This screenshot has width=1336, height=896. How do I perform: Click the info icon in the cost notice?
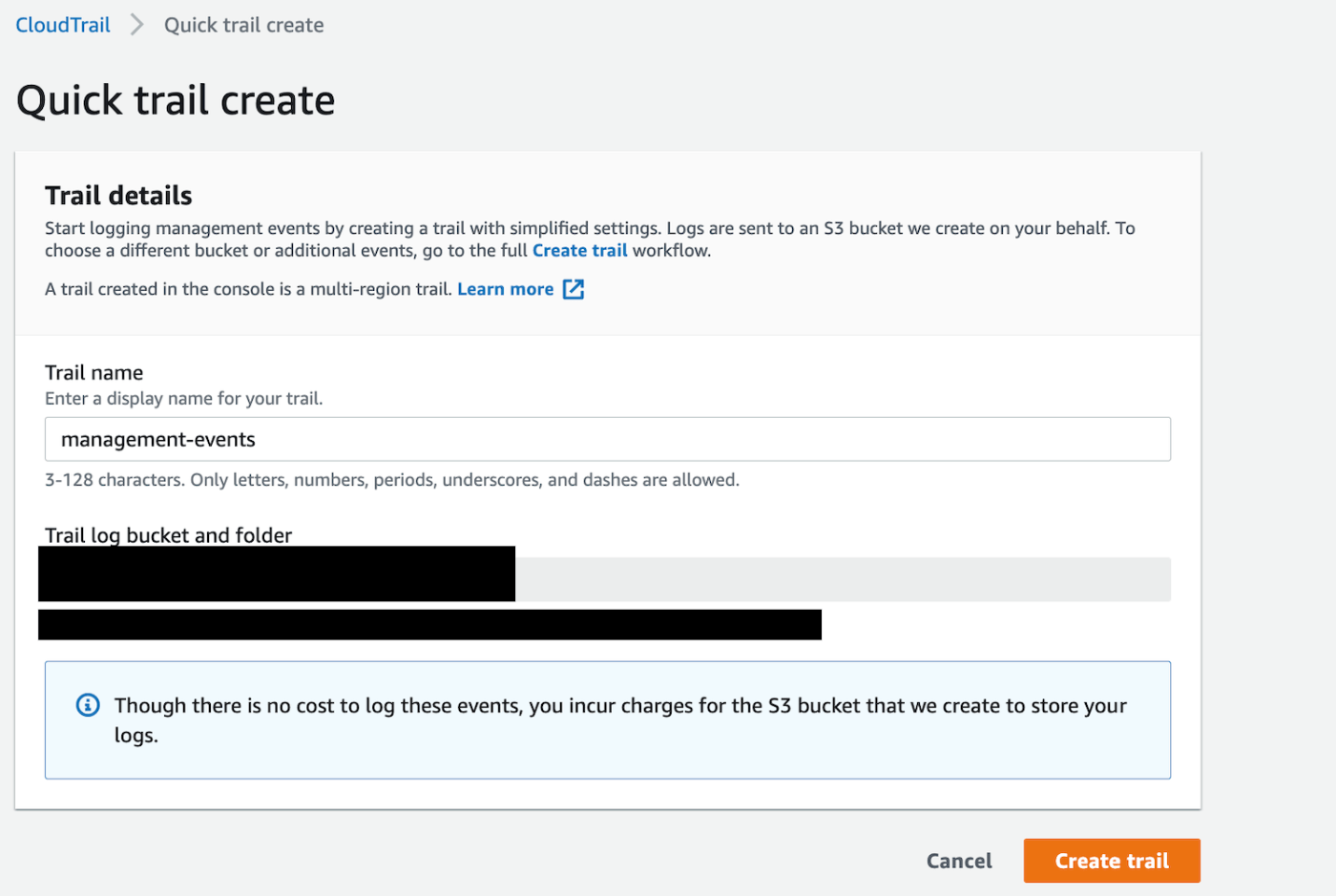88,705
